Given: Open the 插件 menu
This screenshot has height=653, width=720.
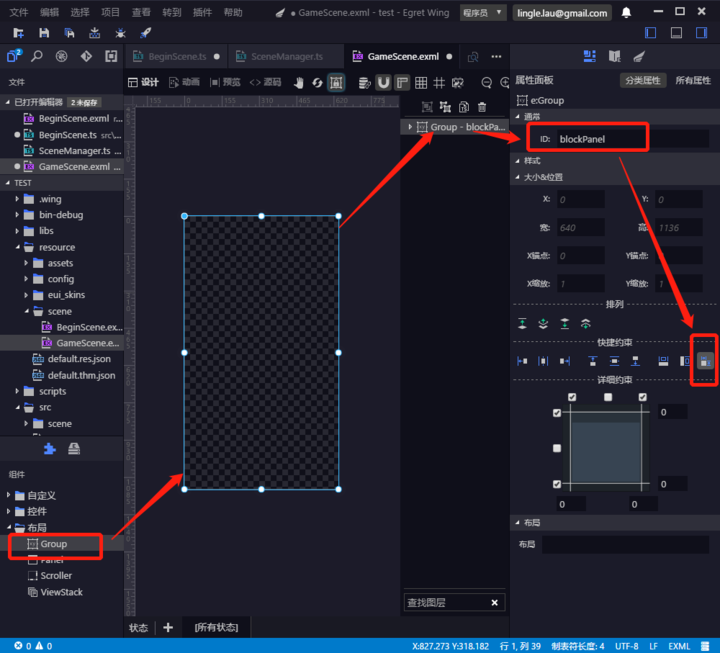Looking at the screenshot, I should pyautogui.click(x=202, y=12).
